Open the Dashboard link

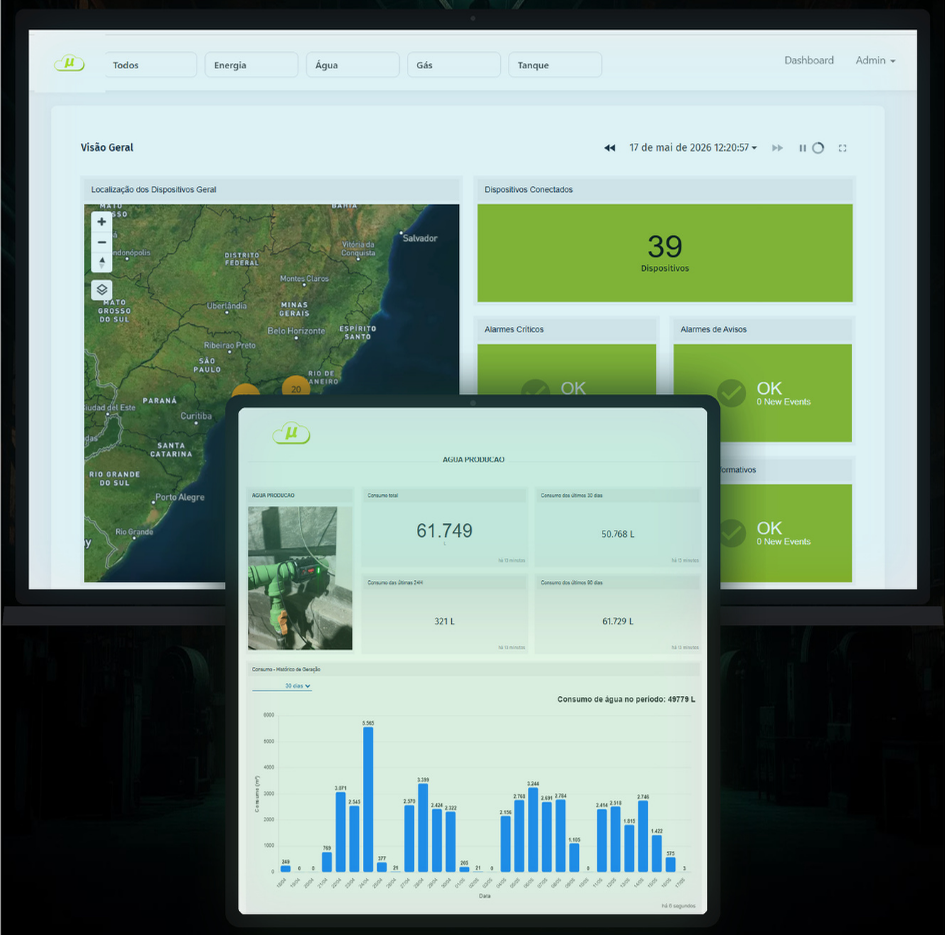click(809, 60)
